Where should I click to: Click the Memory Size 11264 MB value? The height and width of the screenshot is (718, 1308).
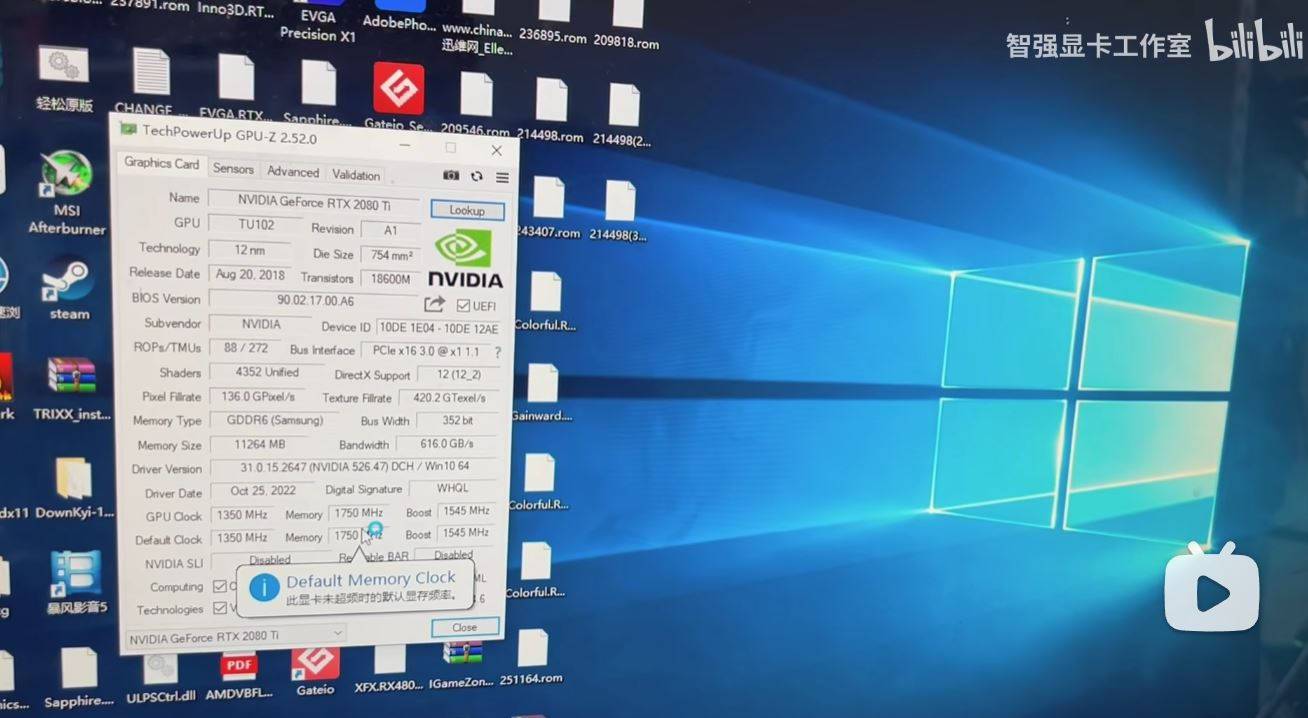[x=260, y=444]
